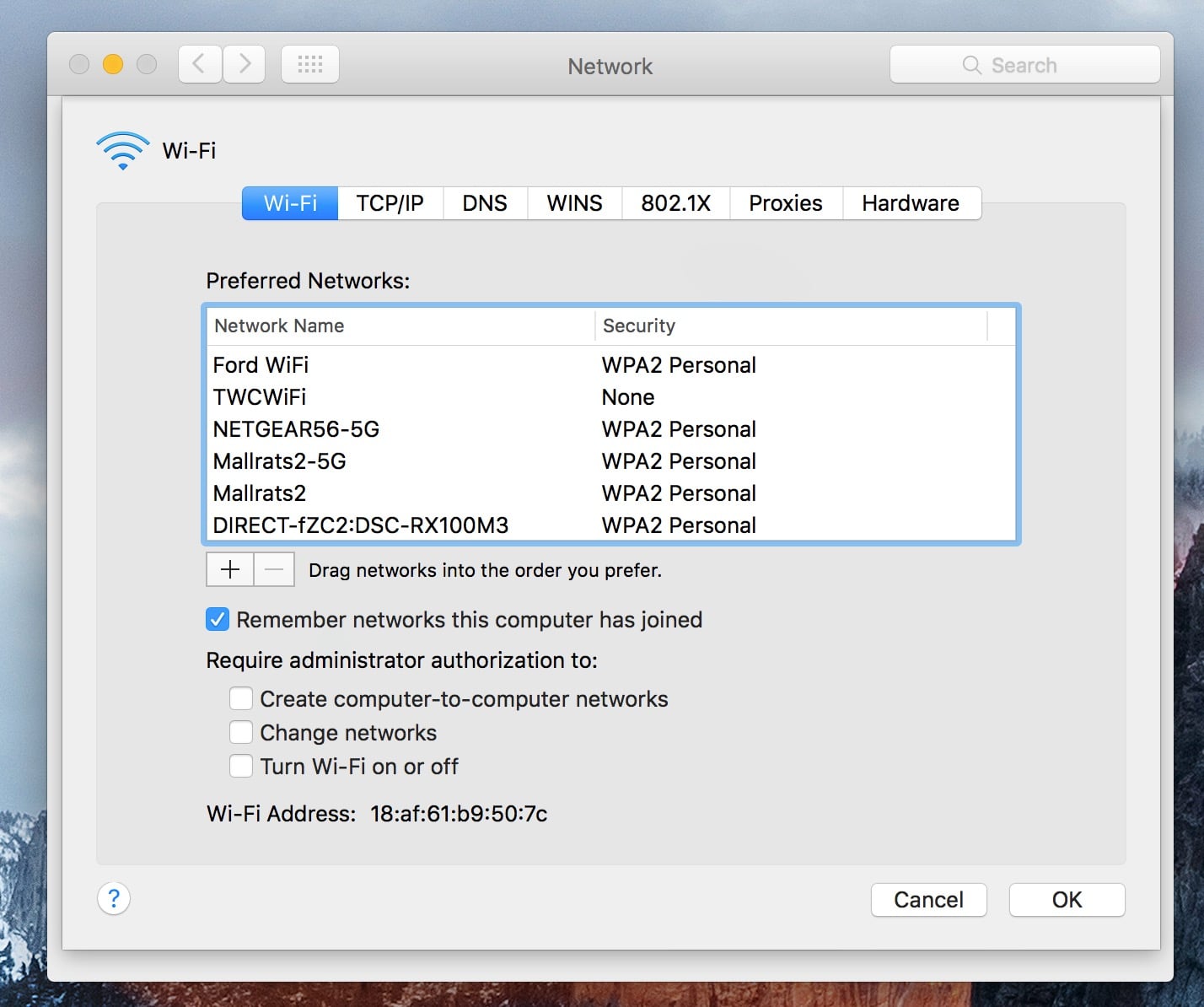Enable Create computer-to-computer networks authorization
Screen dimensions: 1204x1007
[240, 698]
